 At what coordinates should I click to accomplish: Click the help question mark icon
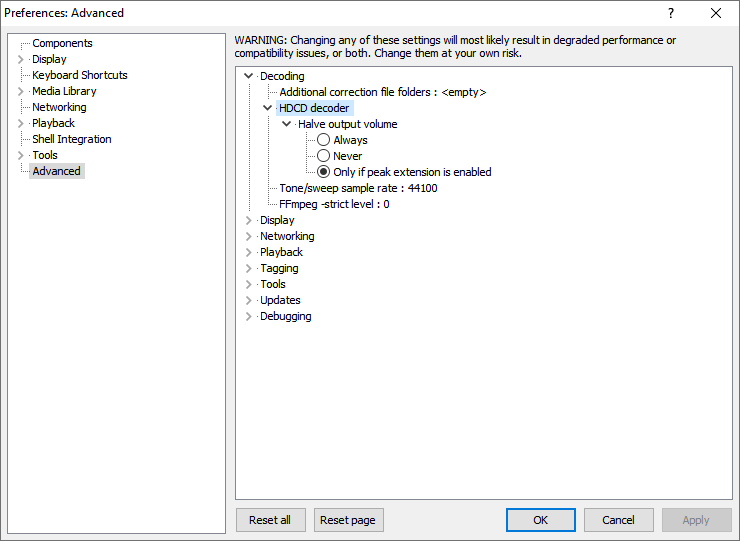pyautogui.click(x=671, y=13)
